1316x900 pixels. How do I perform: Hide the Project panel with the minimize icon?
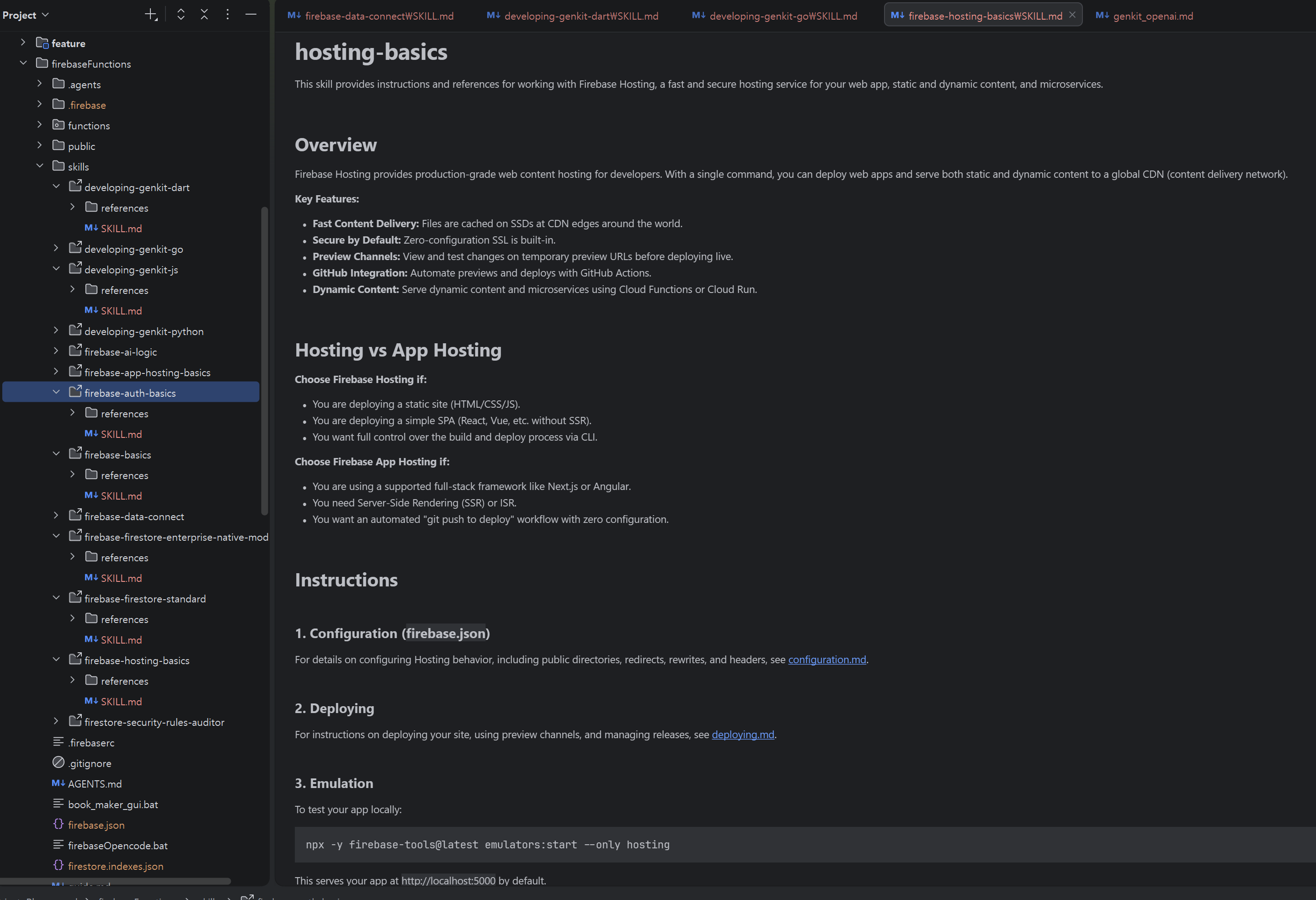(x=251, y=15)
